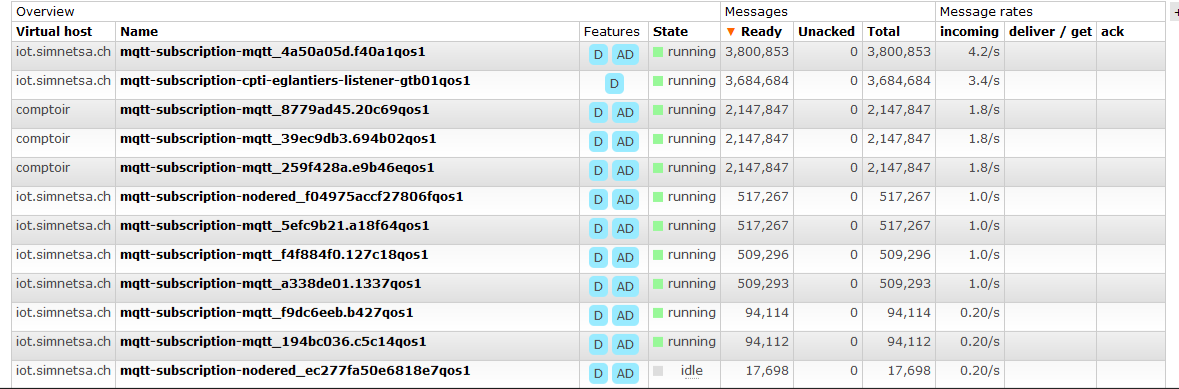Sort queues by Total column header

[x=883, y=32]
